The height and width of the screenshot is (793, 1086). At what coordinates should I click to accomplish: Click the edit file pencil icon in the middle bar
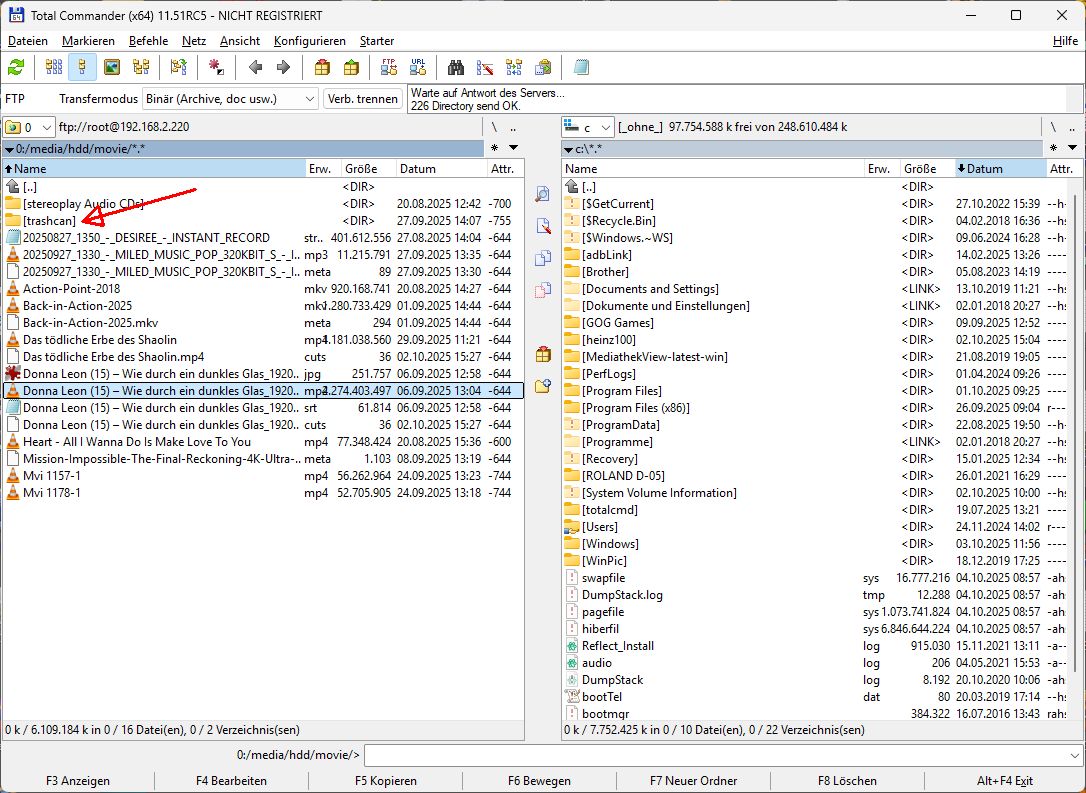point(543,226)
